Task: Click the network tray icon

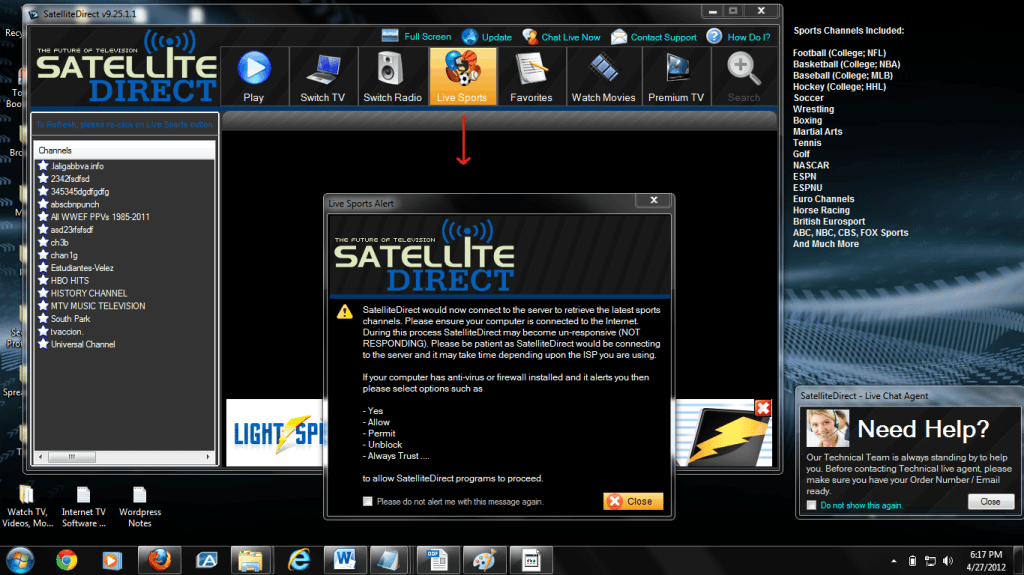Action: pos(931,561)
